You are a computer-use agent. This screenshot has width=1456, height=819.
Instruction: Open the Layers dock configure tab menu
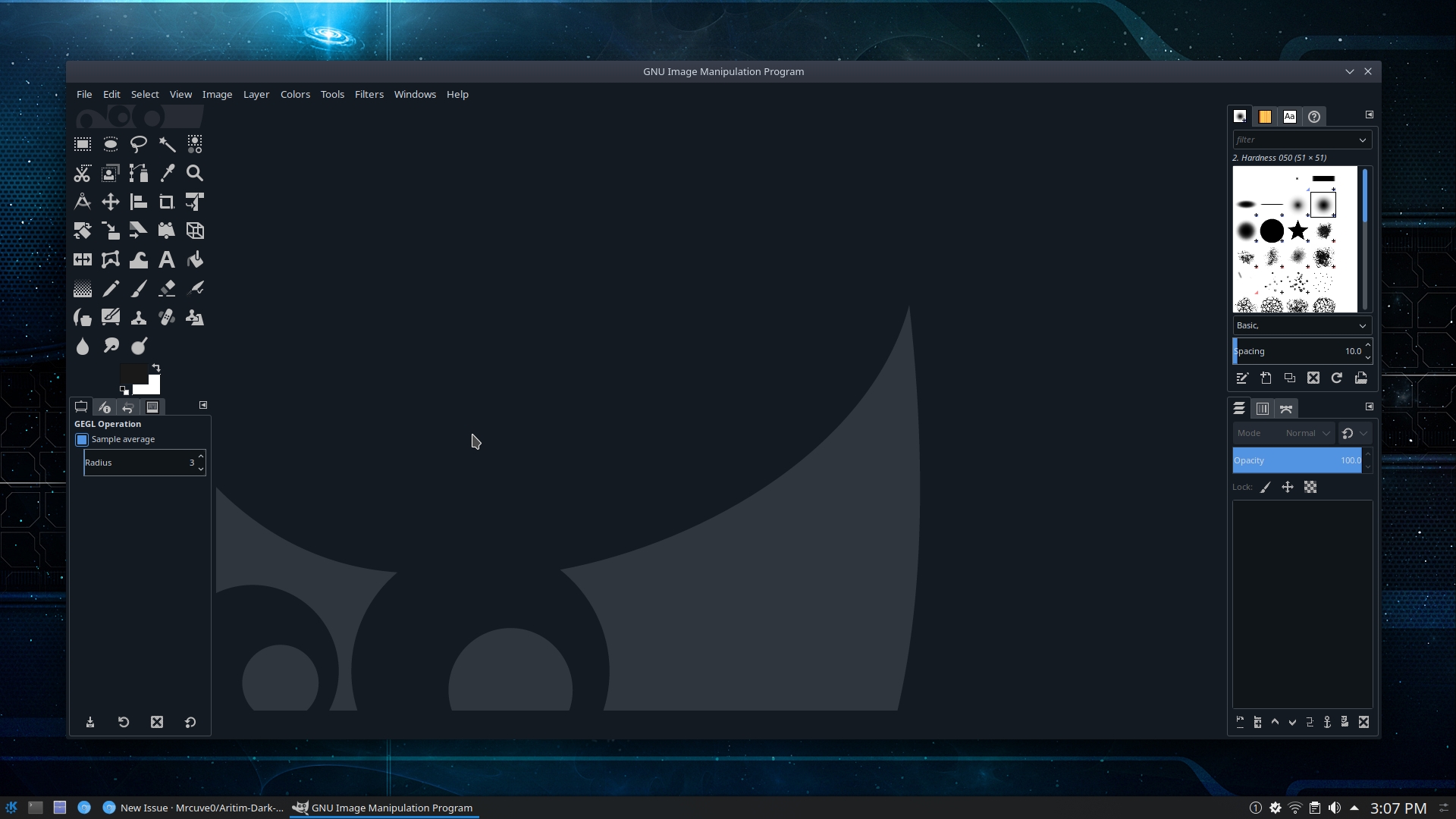[x=1370, y=406]
